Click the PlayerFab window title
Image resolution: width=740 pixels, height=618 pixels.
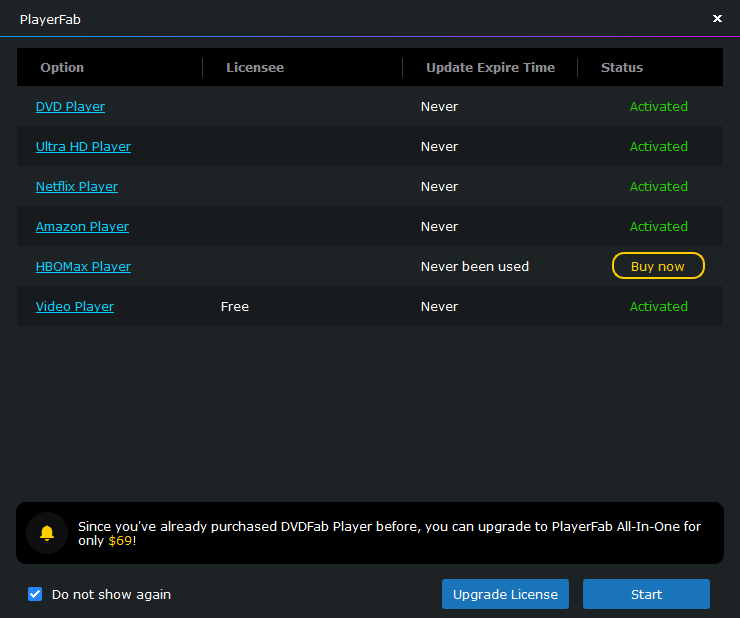tap(50, 19)
